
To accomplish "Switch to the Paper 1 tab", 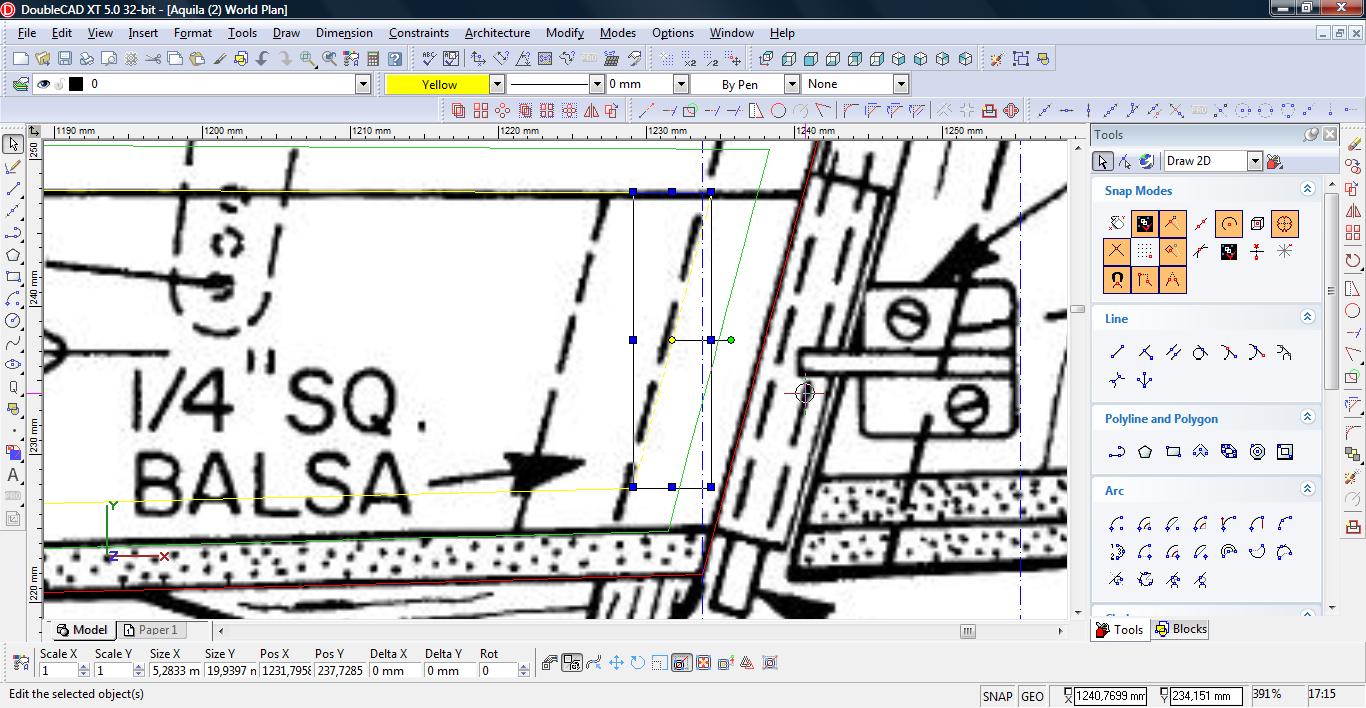I will 157,630.
